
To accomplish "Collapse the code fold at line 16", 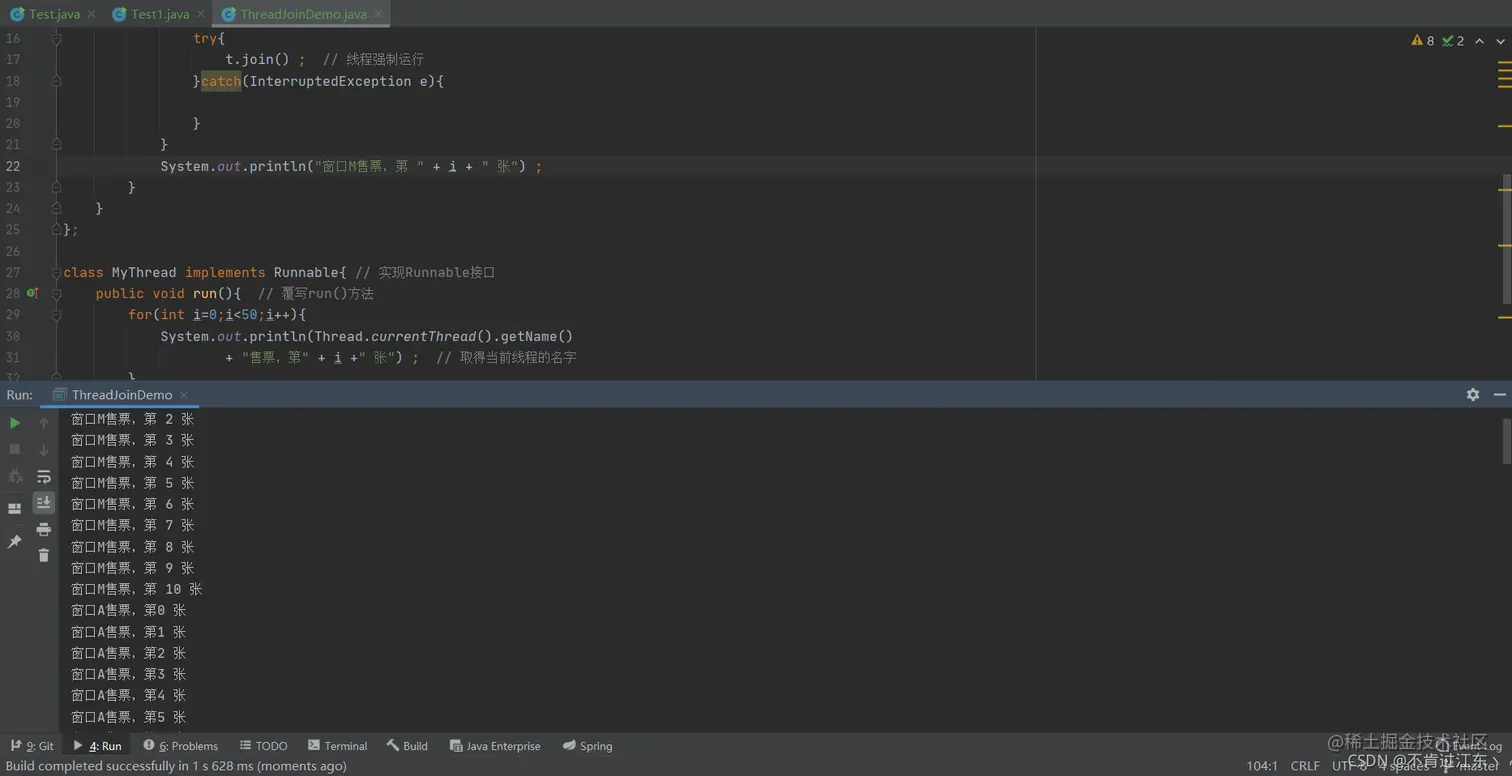I will coord(56,38).
